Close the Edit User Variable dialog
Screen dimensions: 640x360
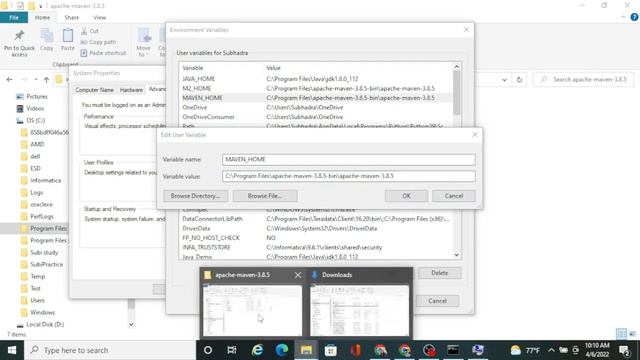tap(475, 134)
